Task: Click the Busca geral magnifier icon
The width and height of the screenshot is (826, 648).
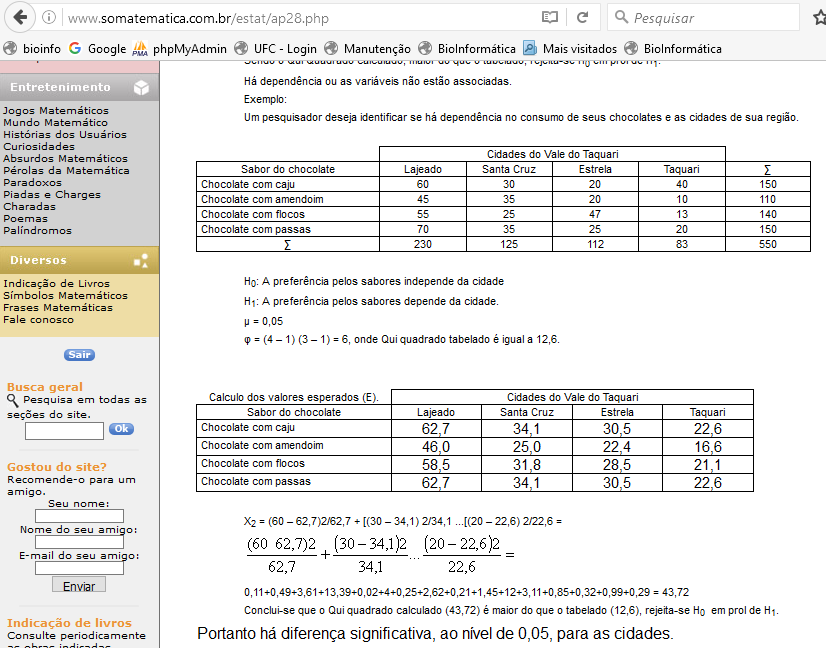Action: point(13,400)
